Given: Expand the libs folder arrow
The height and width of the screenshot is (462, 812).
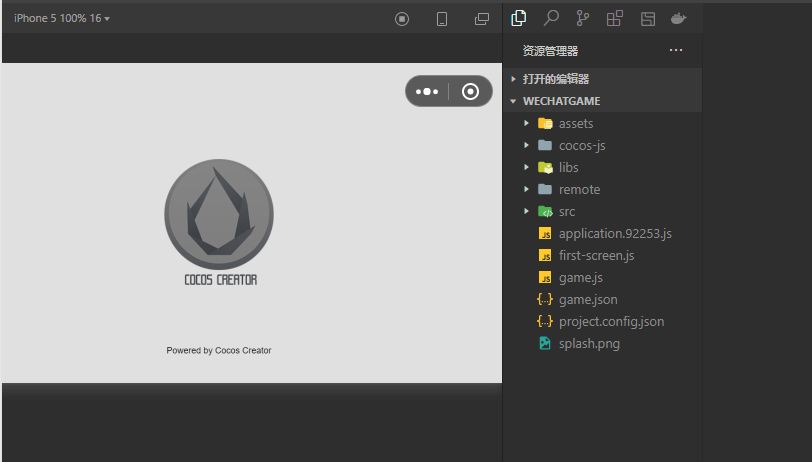Looking at the screenshot, I should tap(526, 167).
